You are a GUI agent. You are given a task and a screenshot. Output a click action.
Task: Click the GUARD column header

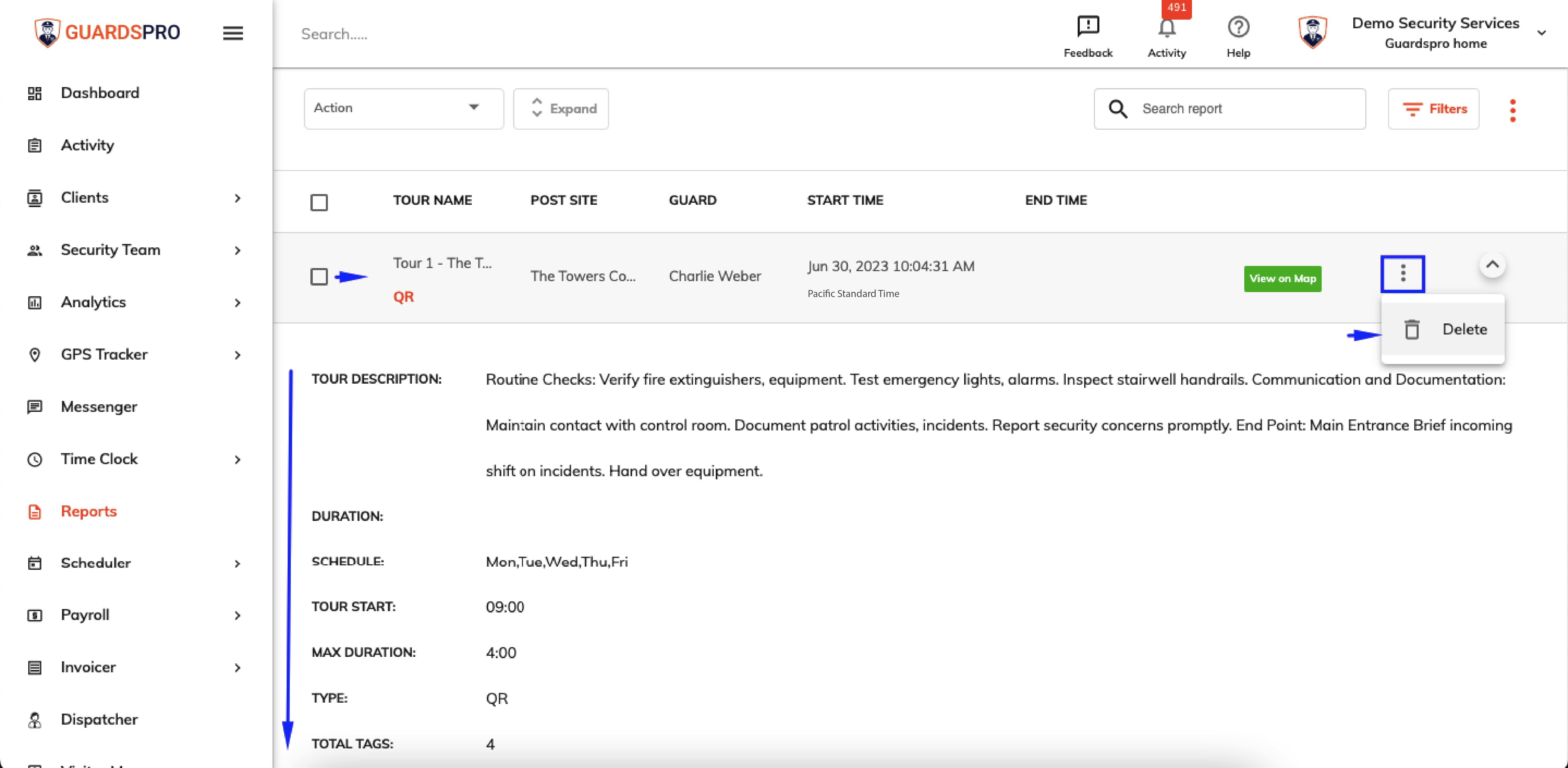pos(692,201)
